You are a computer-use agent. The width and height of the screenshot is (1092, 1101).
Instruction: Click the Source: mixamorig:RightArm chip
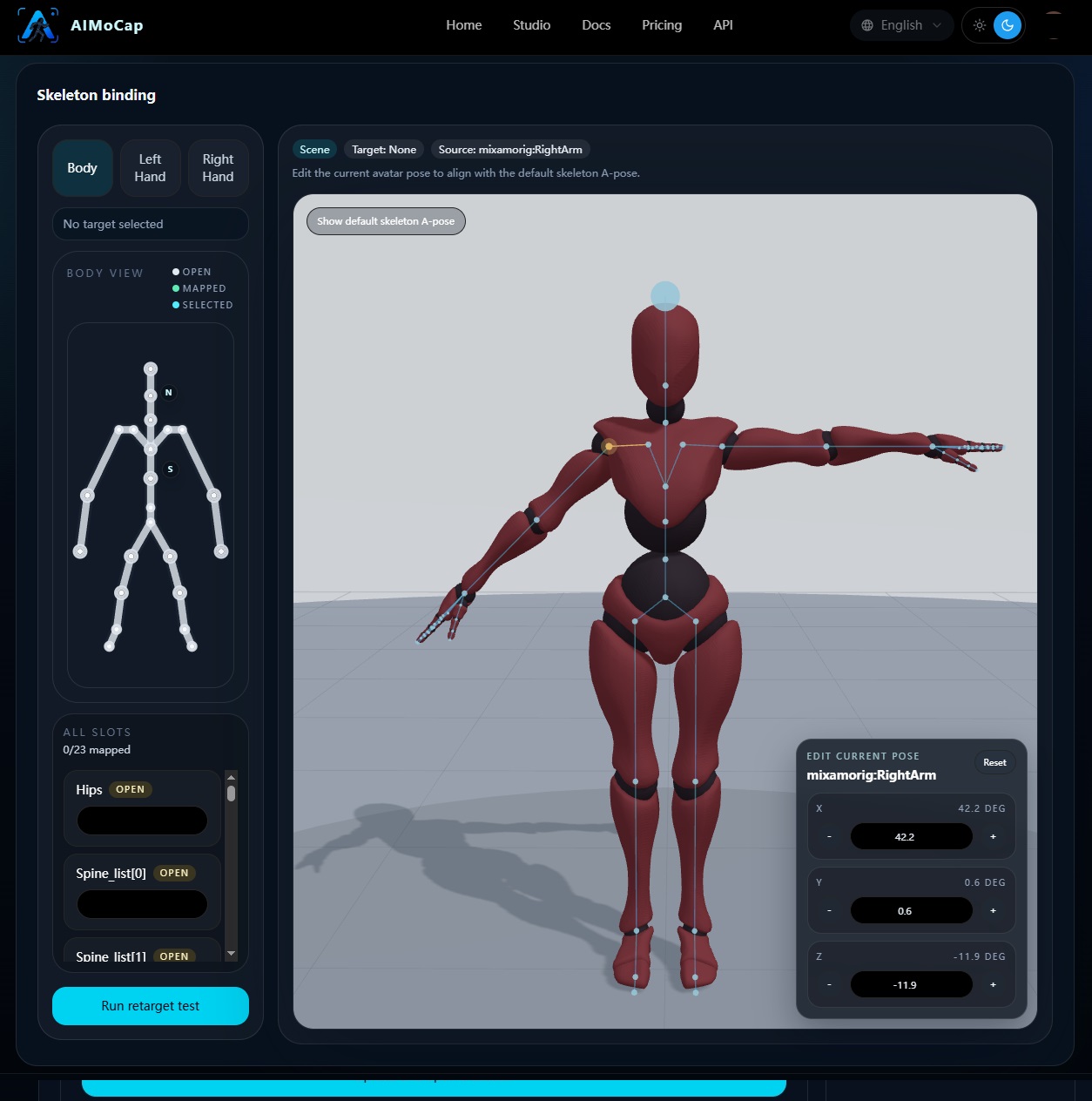click(x=510, y=150)
